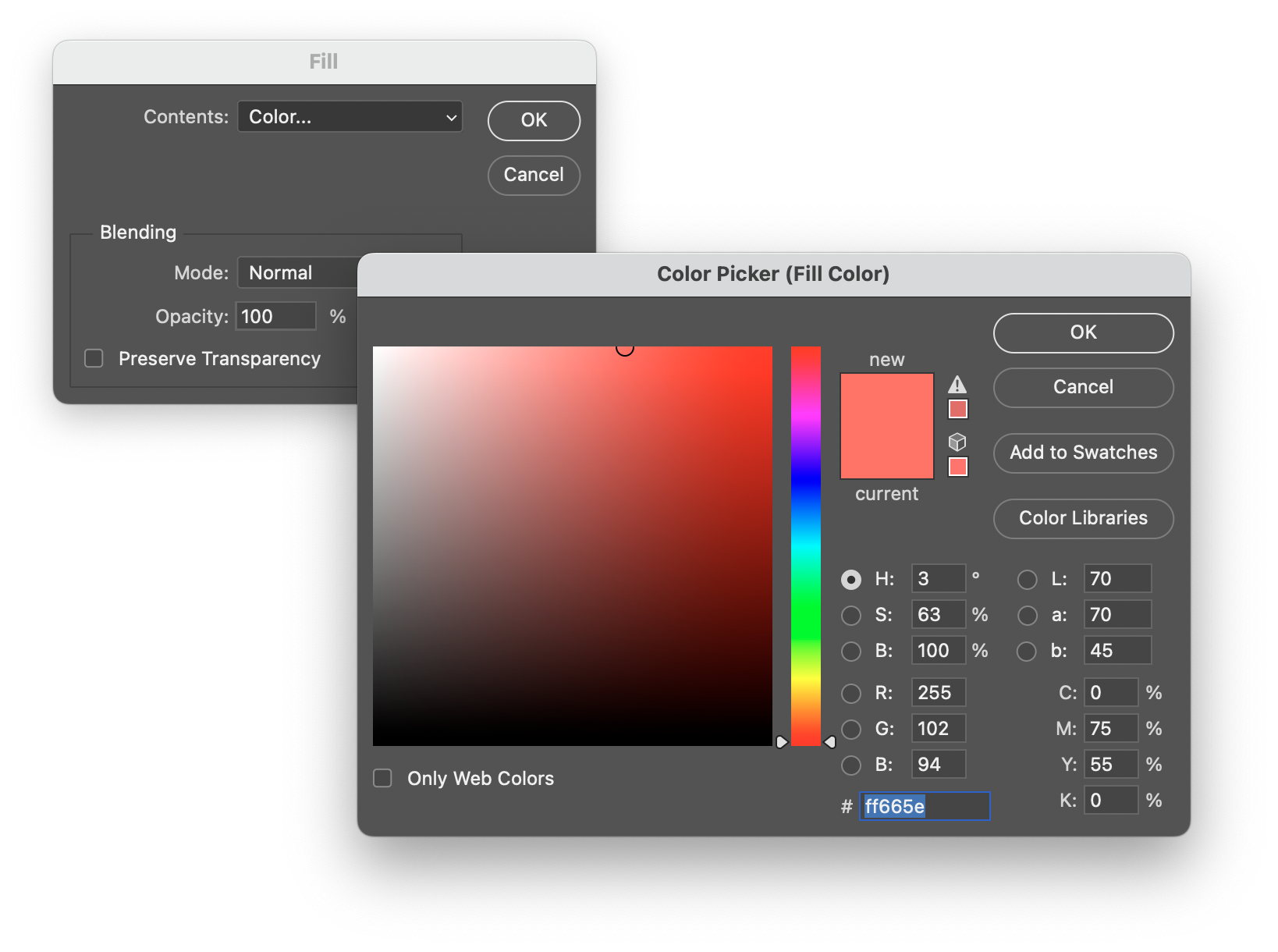The height and width of the screenshot is (952, 1278).
Task: Click inside the color field gradient
Action: click(x=573, y=546)
